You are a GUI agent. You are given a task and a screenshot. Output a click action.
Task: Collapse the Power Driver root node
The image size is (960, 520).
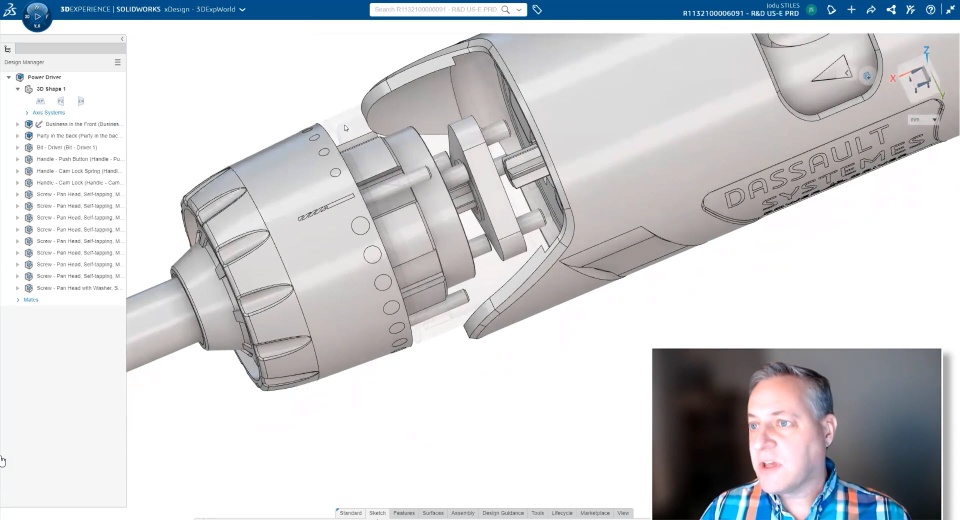click(x=9, y=77)
